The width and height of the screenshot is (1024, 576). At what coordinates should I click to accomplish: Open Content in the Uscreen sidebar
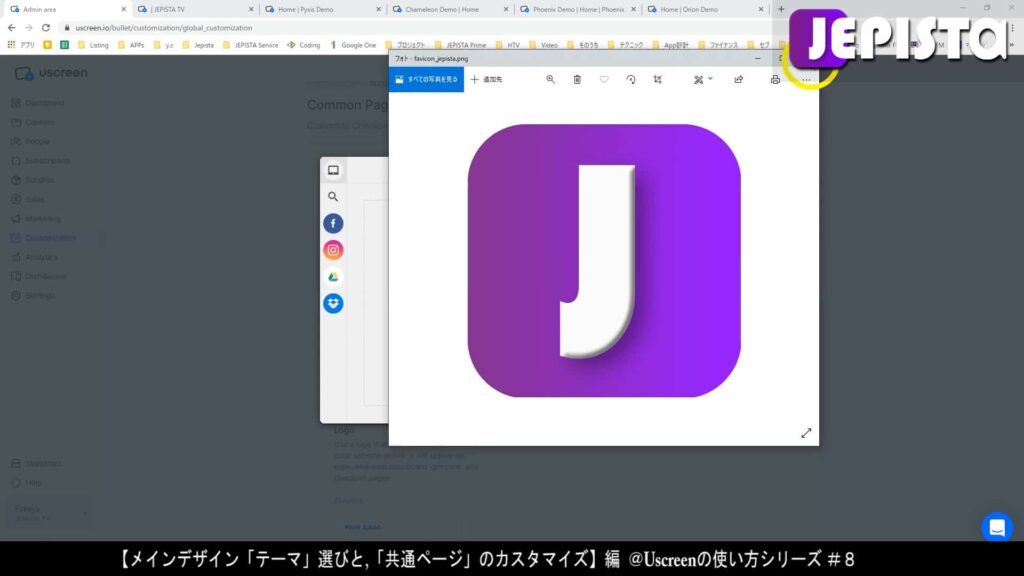click(33, 122)
